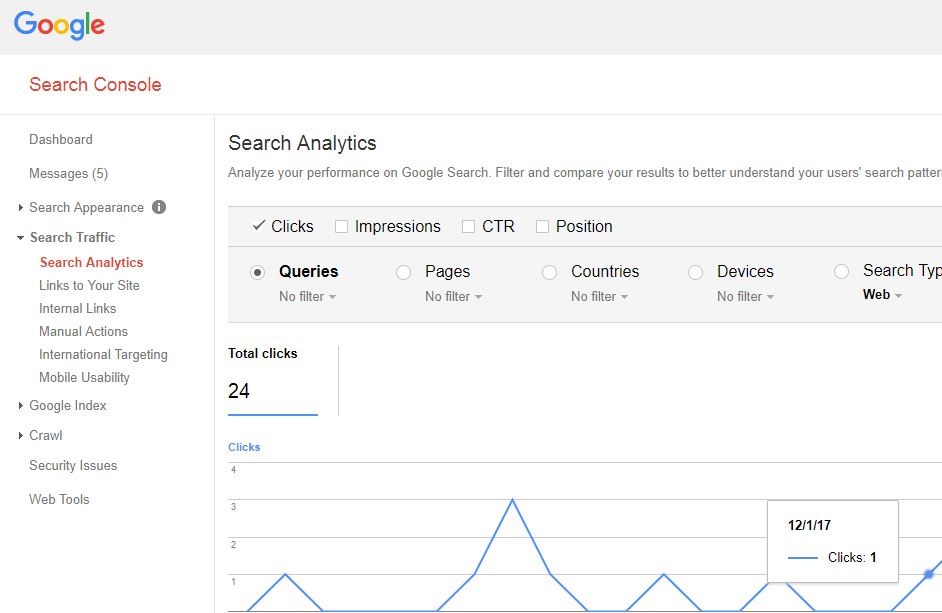The width and height of the screenshot is (942, 613).
Task: Click the Search Appearance info icon
Action: point(159,207)
